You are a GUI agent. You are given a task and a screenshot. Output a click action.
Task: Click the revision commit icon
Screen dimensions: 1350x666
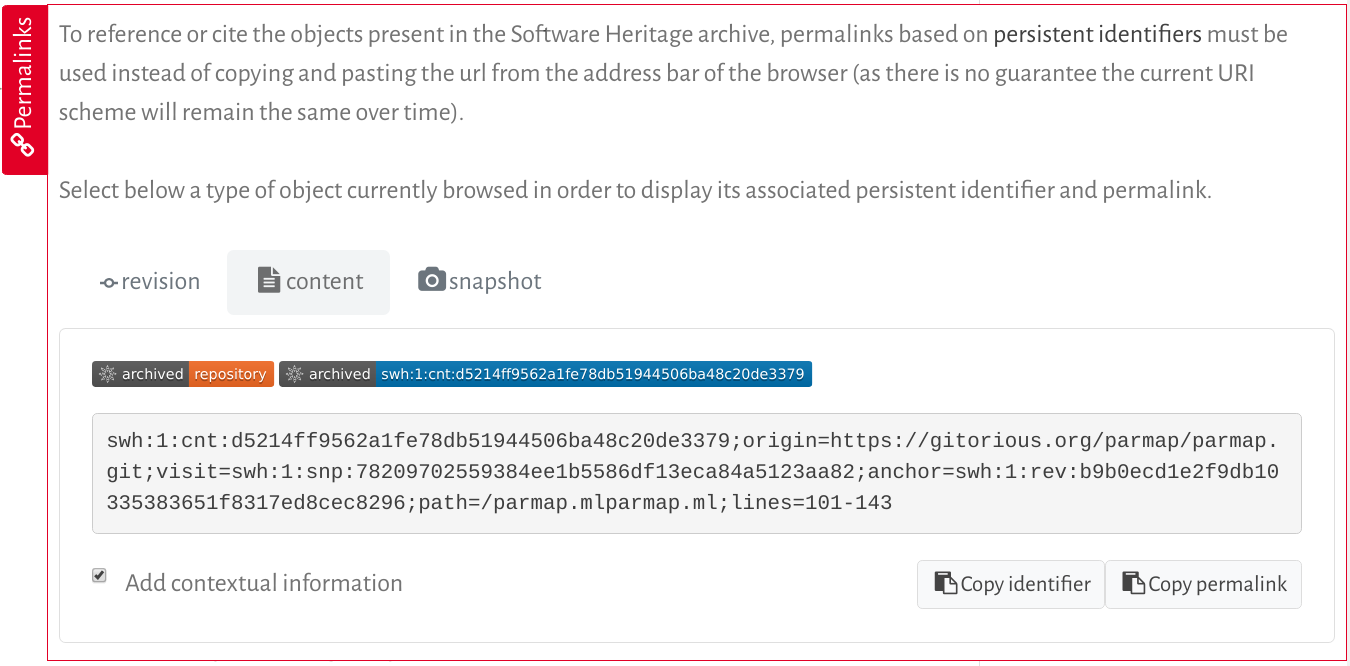109,283
